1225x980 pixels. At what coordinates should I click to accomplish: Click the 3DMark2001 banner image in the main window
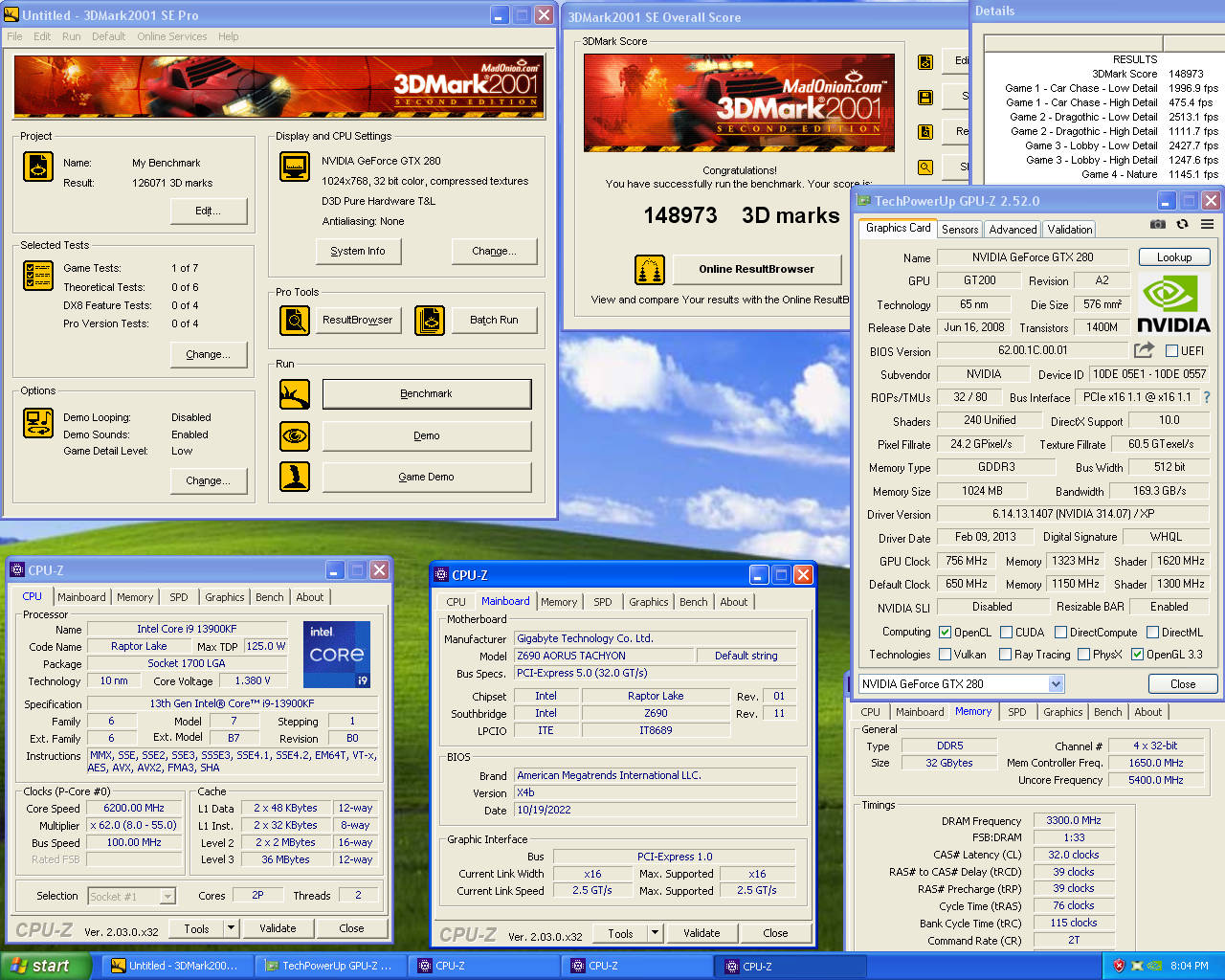pyautogui.click(x=278, y=86)
